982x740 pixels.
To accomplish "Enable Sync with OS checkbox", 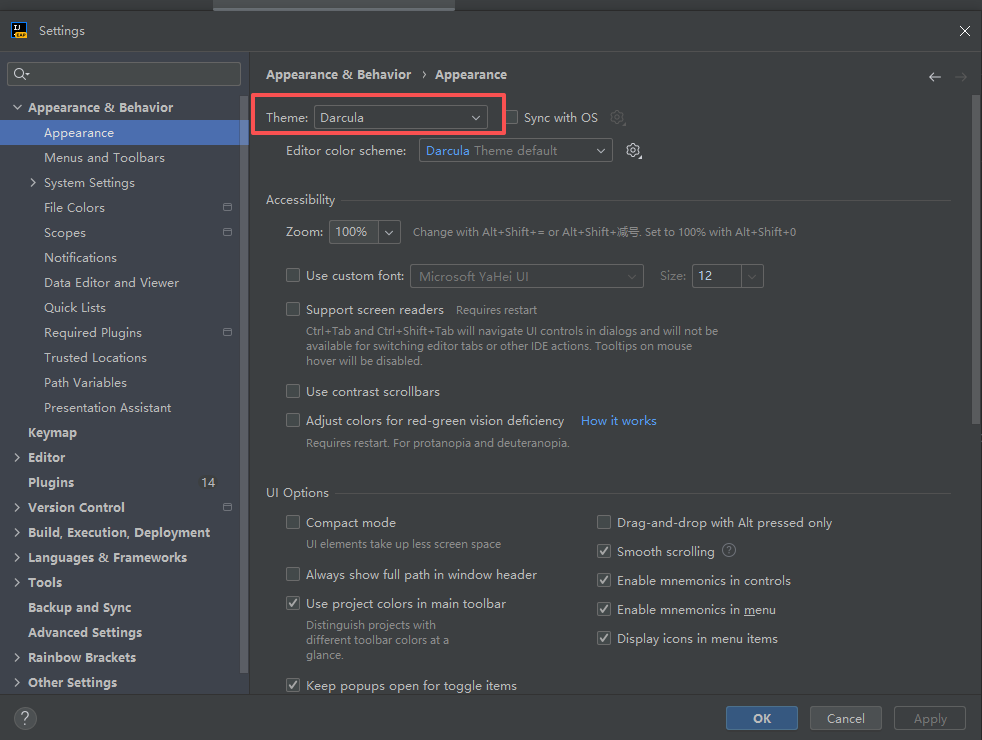I will tap(512, 117).
